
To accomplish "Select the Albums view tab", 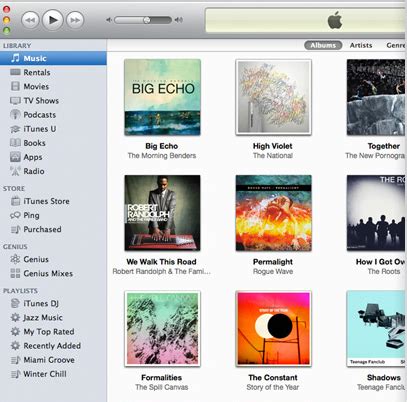I will tap(323, 45).
